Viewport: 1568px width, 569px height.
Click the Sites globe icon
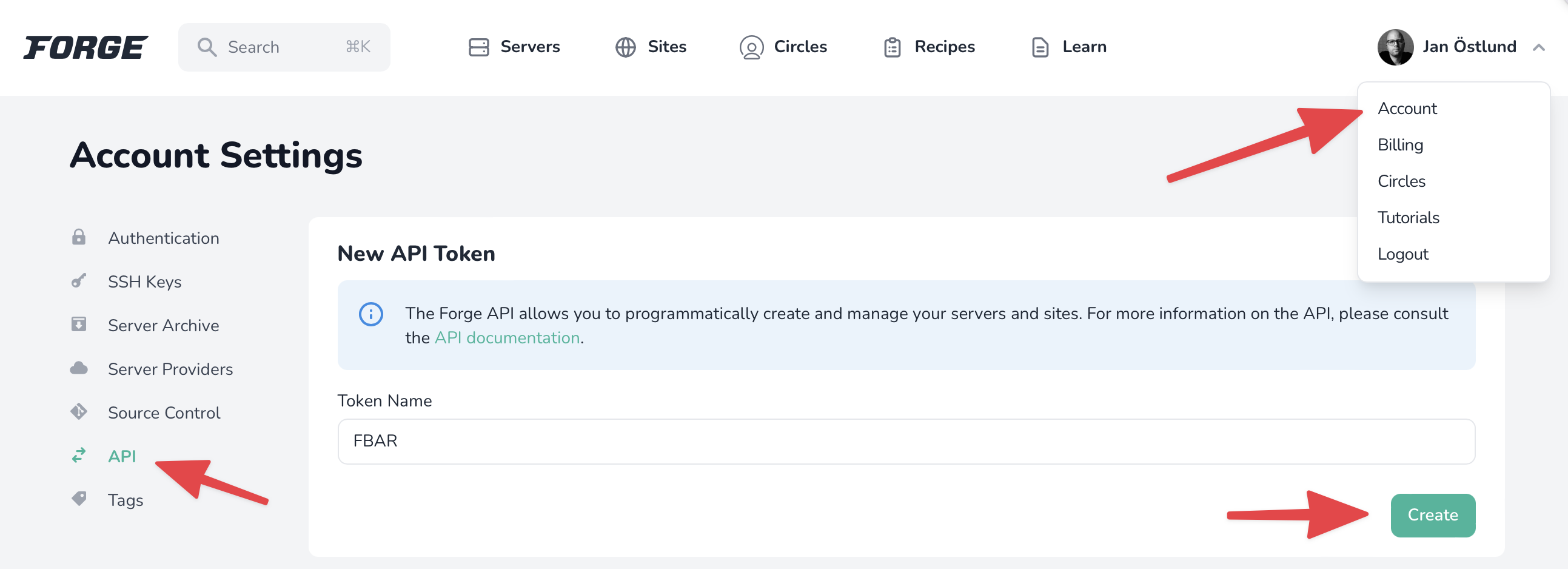(x=625, y=47)
